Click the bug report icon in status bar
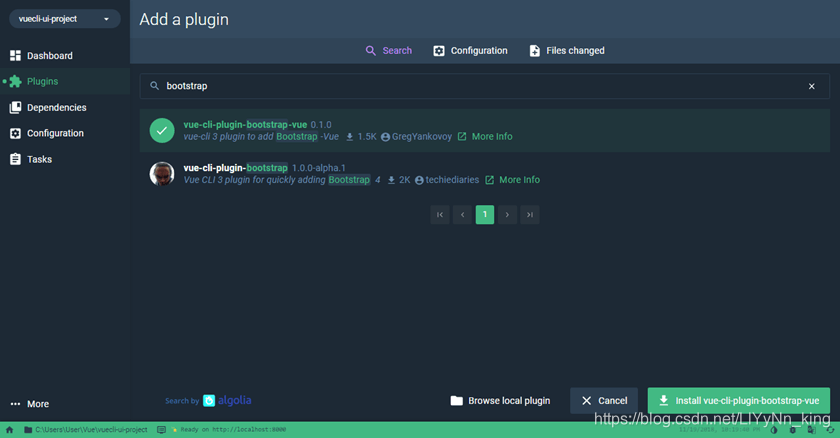840x438 pixels. 793,430
